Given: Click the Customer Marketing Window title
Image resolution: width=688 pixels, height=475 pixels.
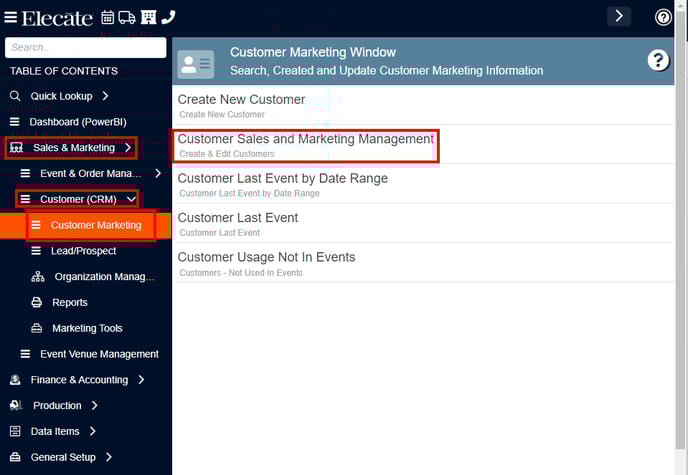Looking at the screenshot, I should pos(313,52).
